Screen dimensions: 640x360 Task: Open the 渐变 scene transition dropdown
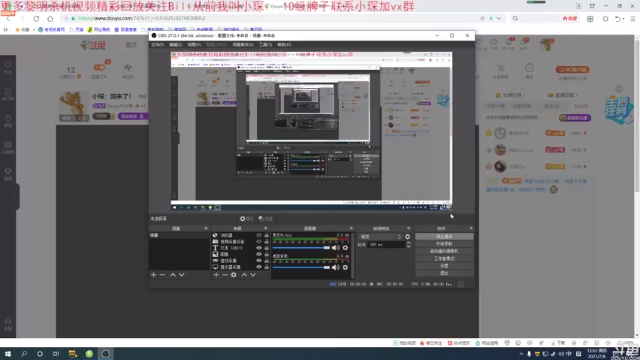tap(380, 237)
